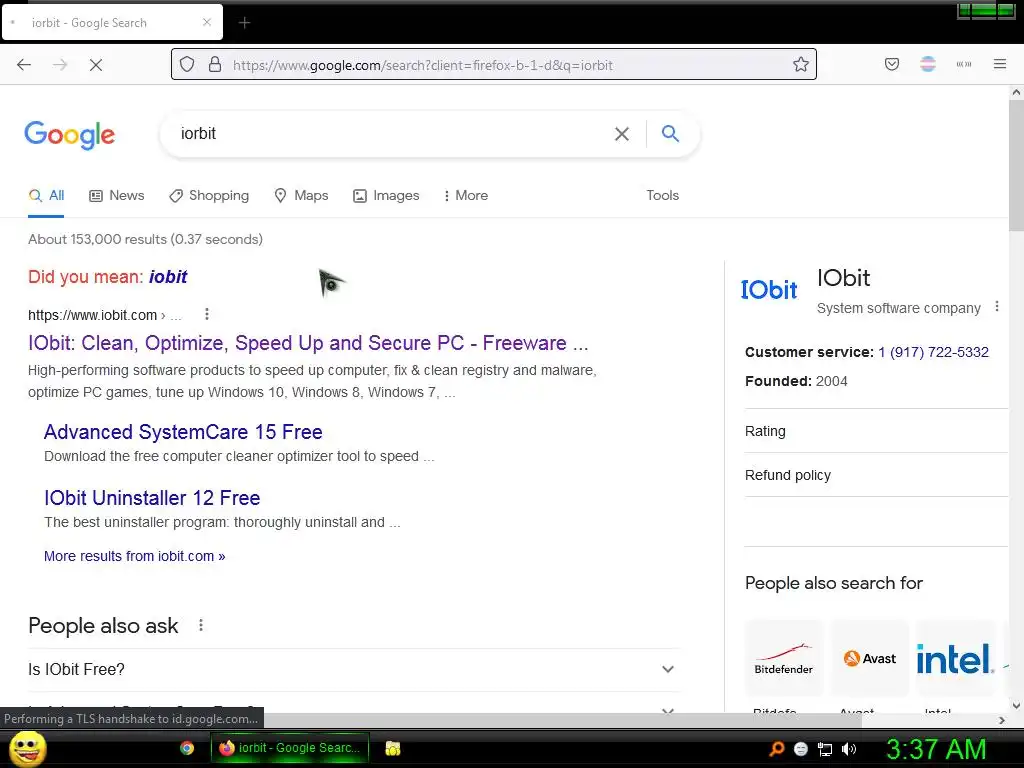The width and height of the screenshot is (1024, 768).
Task: Click the smiley start menu button
Action: point(27,748)
